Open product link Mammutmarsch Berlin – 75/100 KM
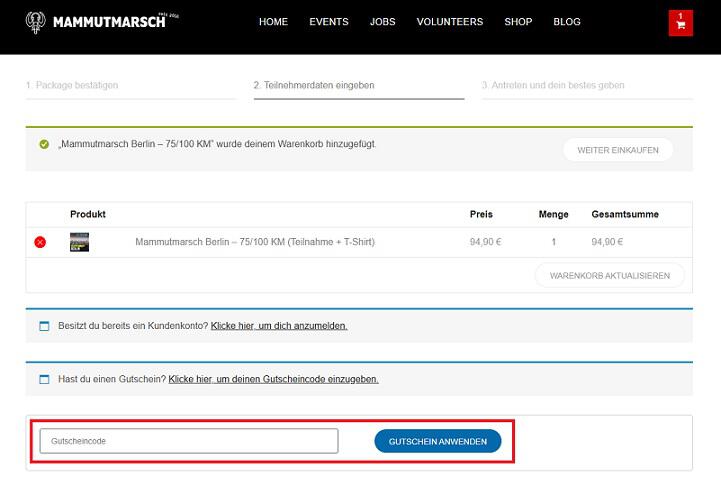The image size is (721, 495). [x=255, y=242]
